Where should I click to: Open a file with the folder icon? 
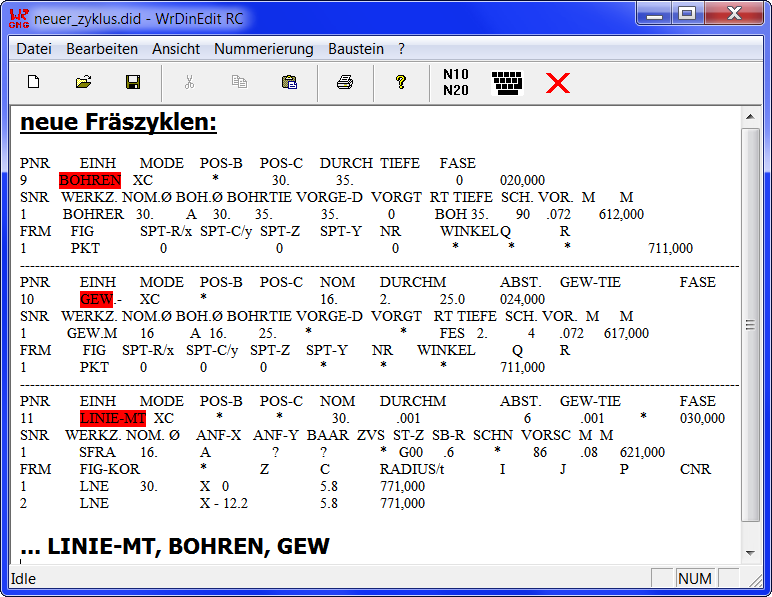tap(84, 82)
